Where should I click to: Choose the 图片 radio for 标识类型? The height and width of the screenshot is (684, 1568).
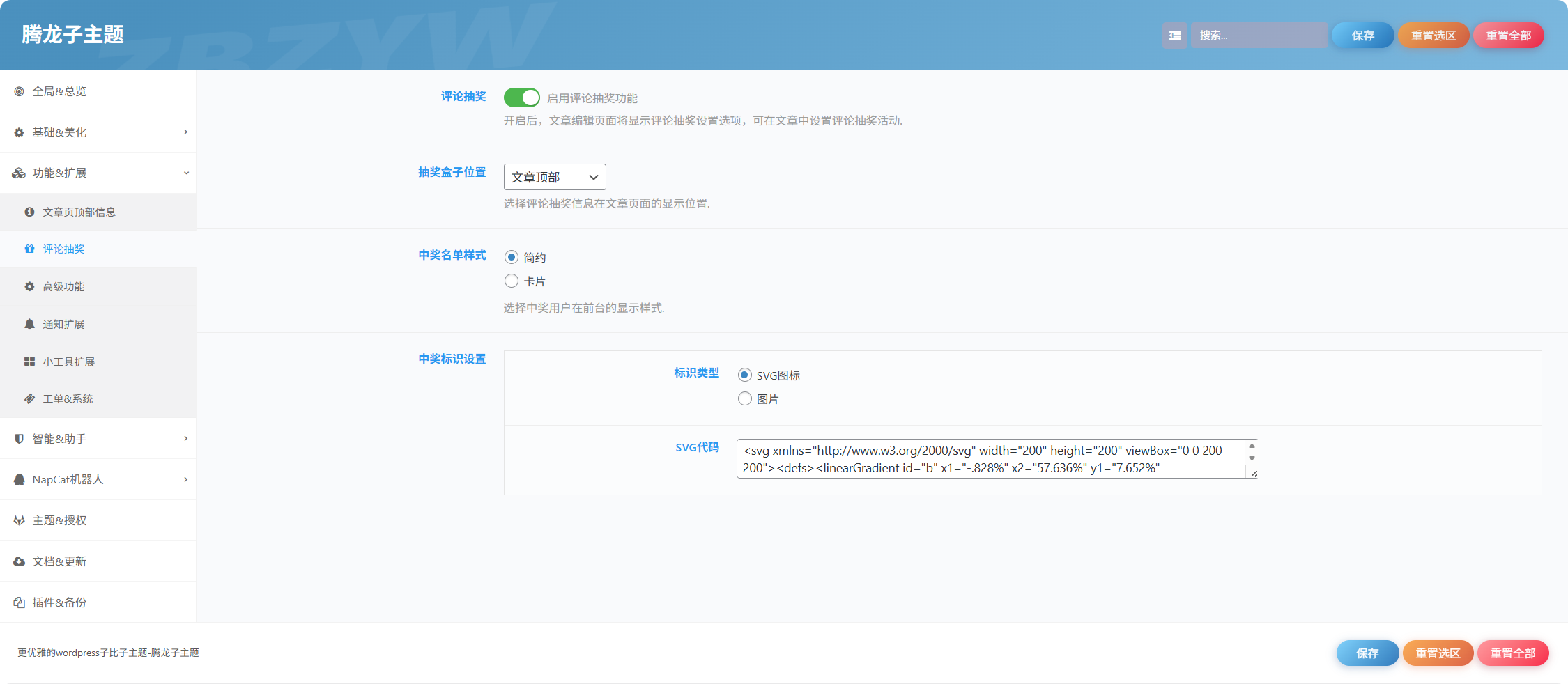point(745,398)
